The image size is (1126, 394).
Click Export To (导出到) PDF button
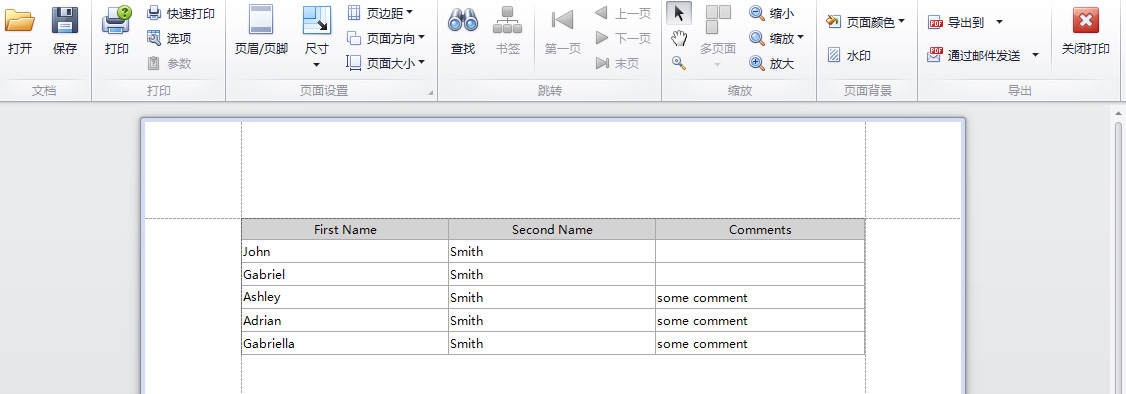click(x=957, y=22)
